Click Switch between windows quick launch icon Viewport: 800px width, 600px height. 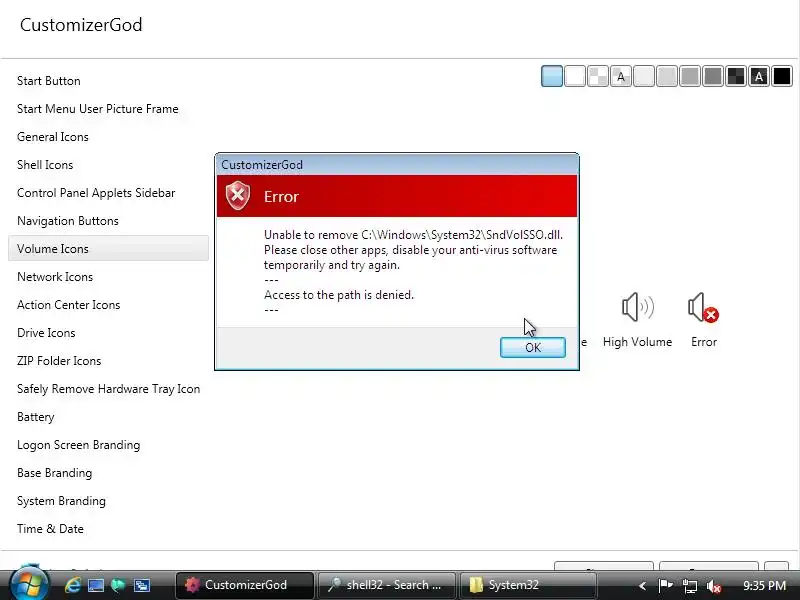[x=141, y=585]
